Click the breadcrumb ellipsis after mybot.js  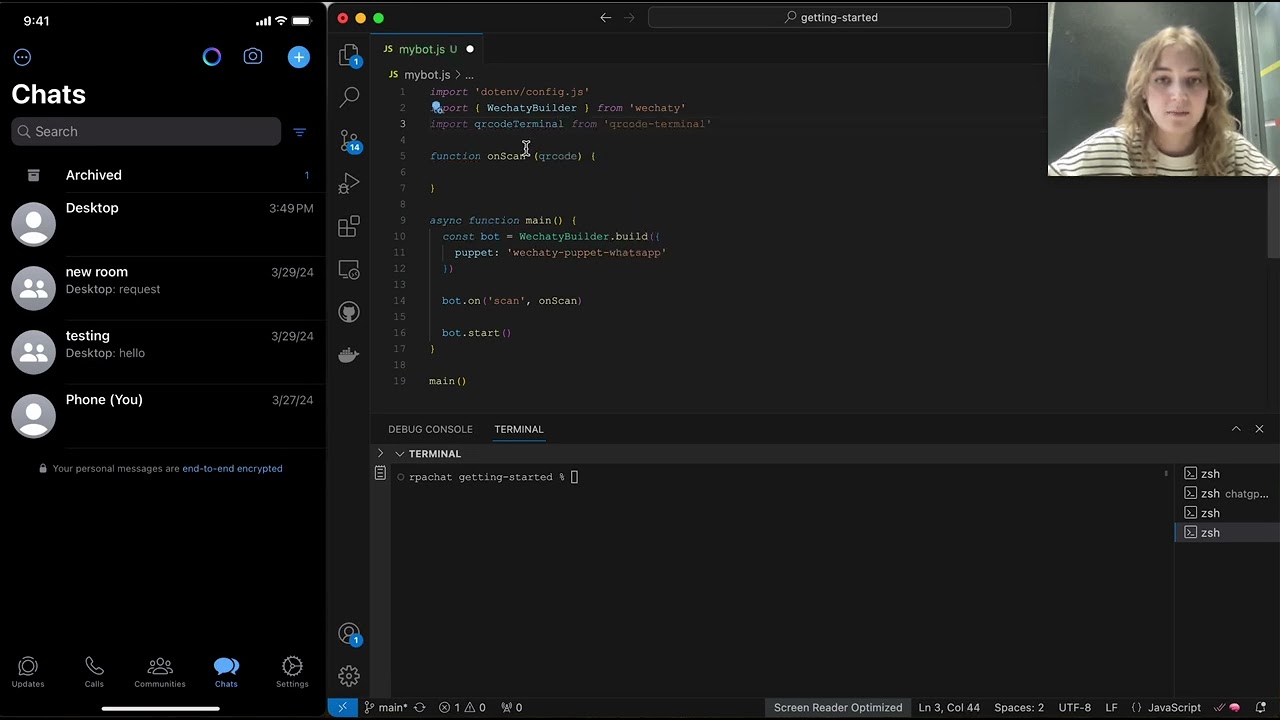click(x=469, y=75)
